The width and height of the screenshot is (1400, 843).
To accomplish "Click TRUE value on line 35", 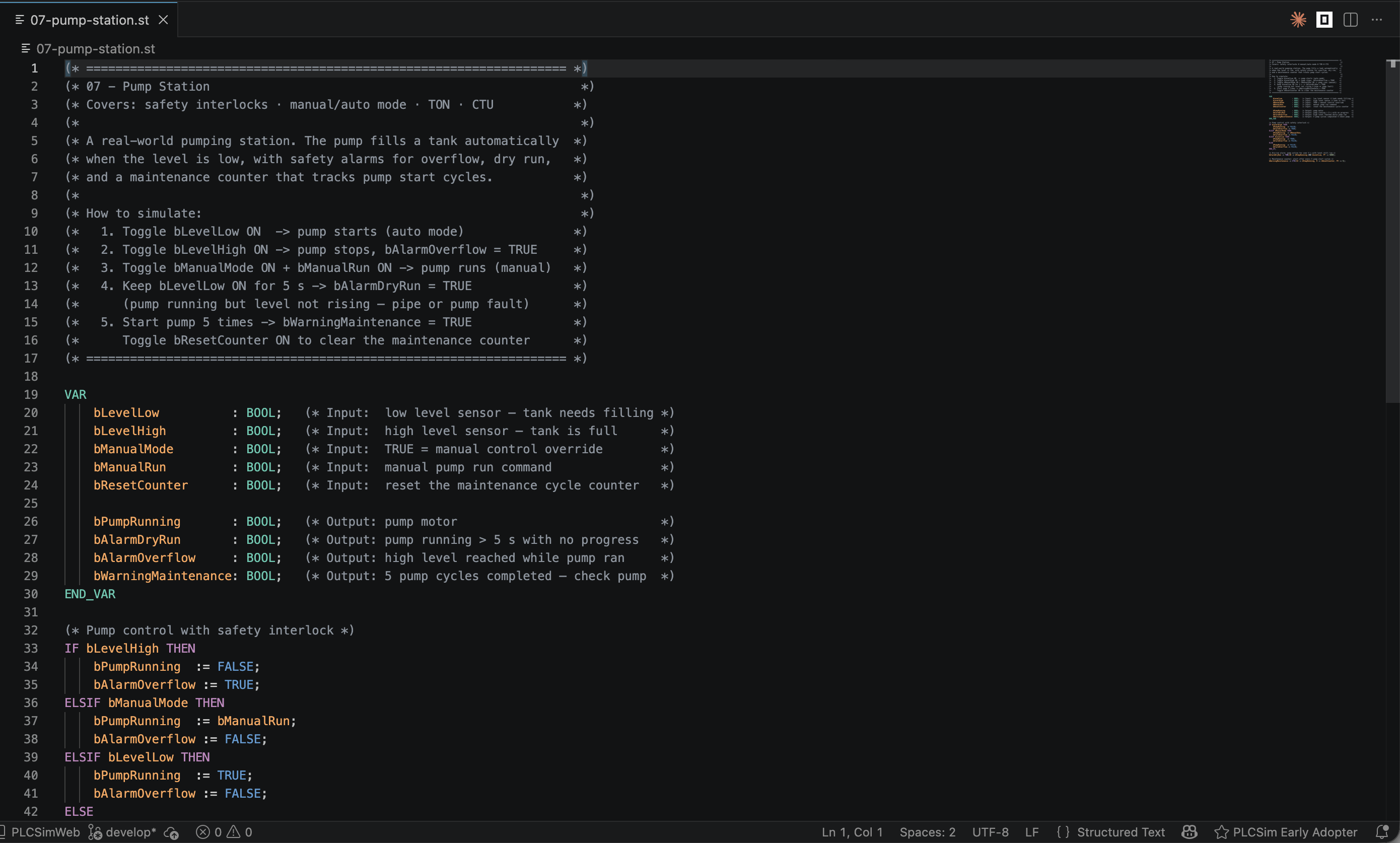I will click(x=239, y=685).
